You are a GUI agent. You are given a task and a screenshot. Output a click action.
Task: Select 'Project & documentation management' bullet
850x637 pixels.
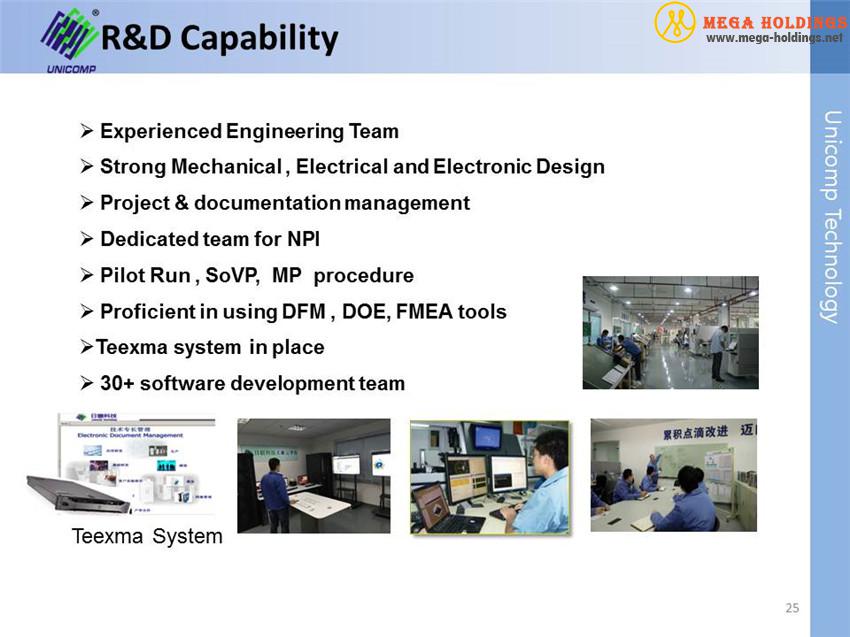pyautogui.click(x=285, y=203)
